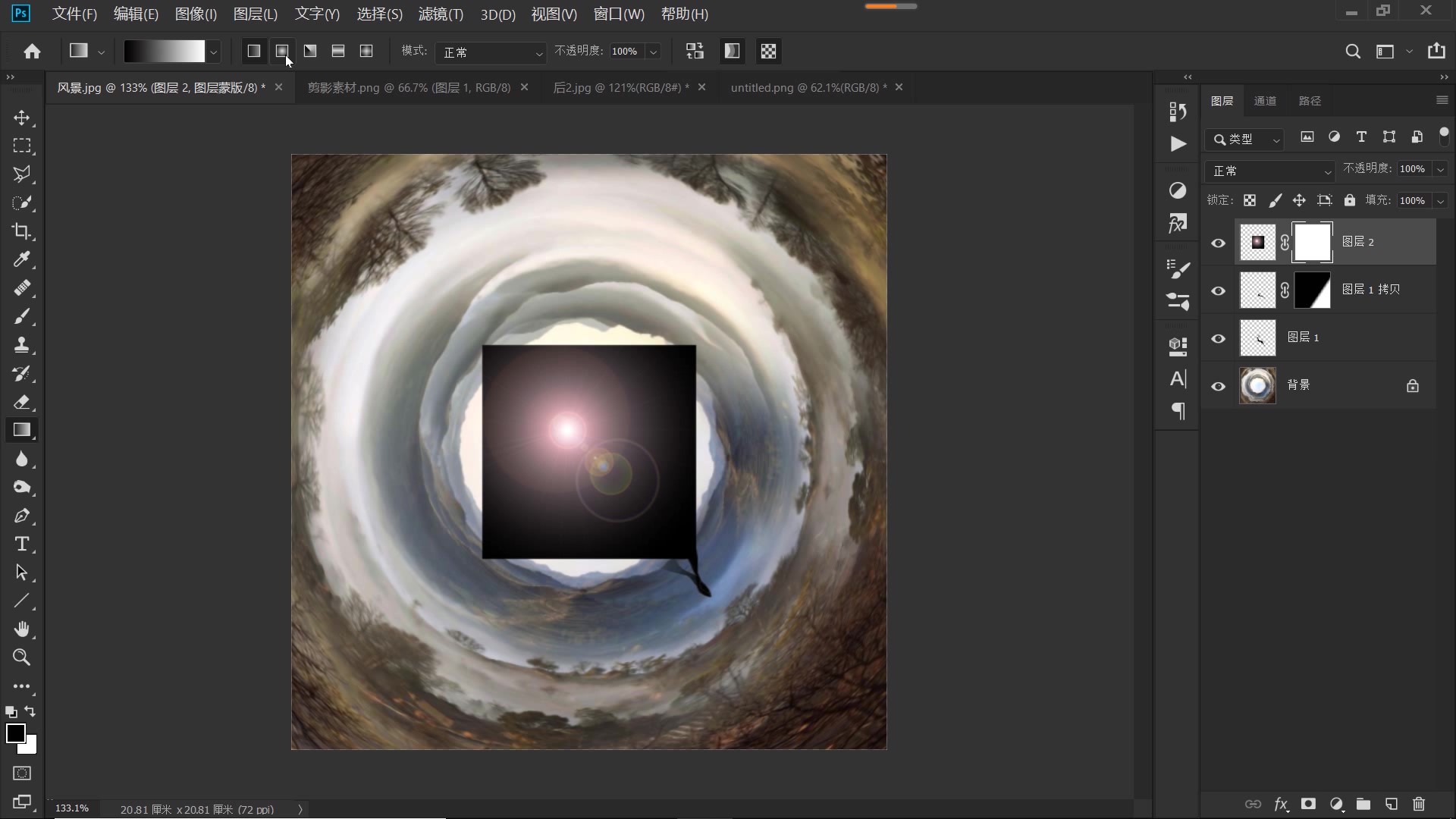Select the Move tool

tap(21, 118)
